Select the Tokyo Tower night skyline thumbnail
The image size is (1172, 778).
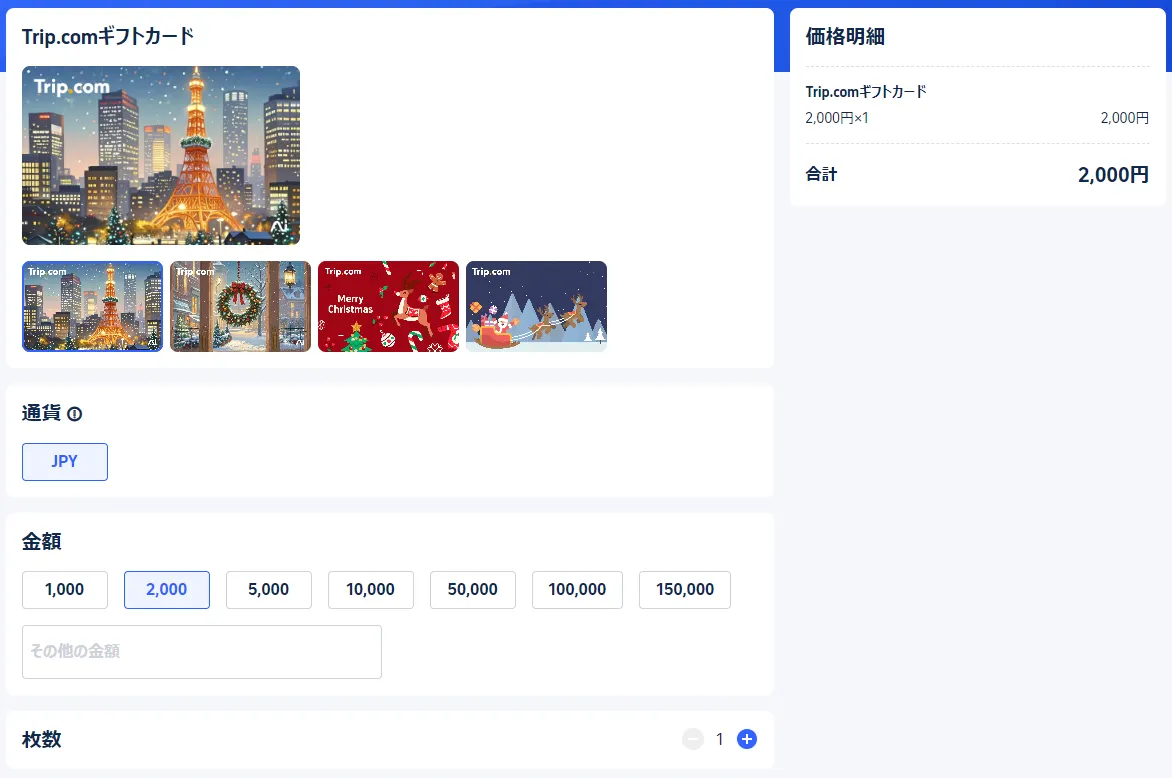click(x=92, y=306)
